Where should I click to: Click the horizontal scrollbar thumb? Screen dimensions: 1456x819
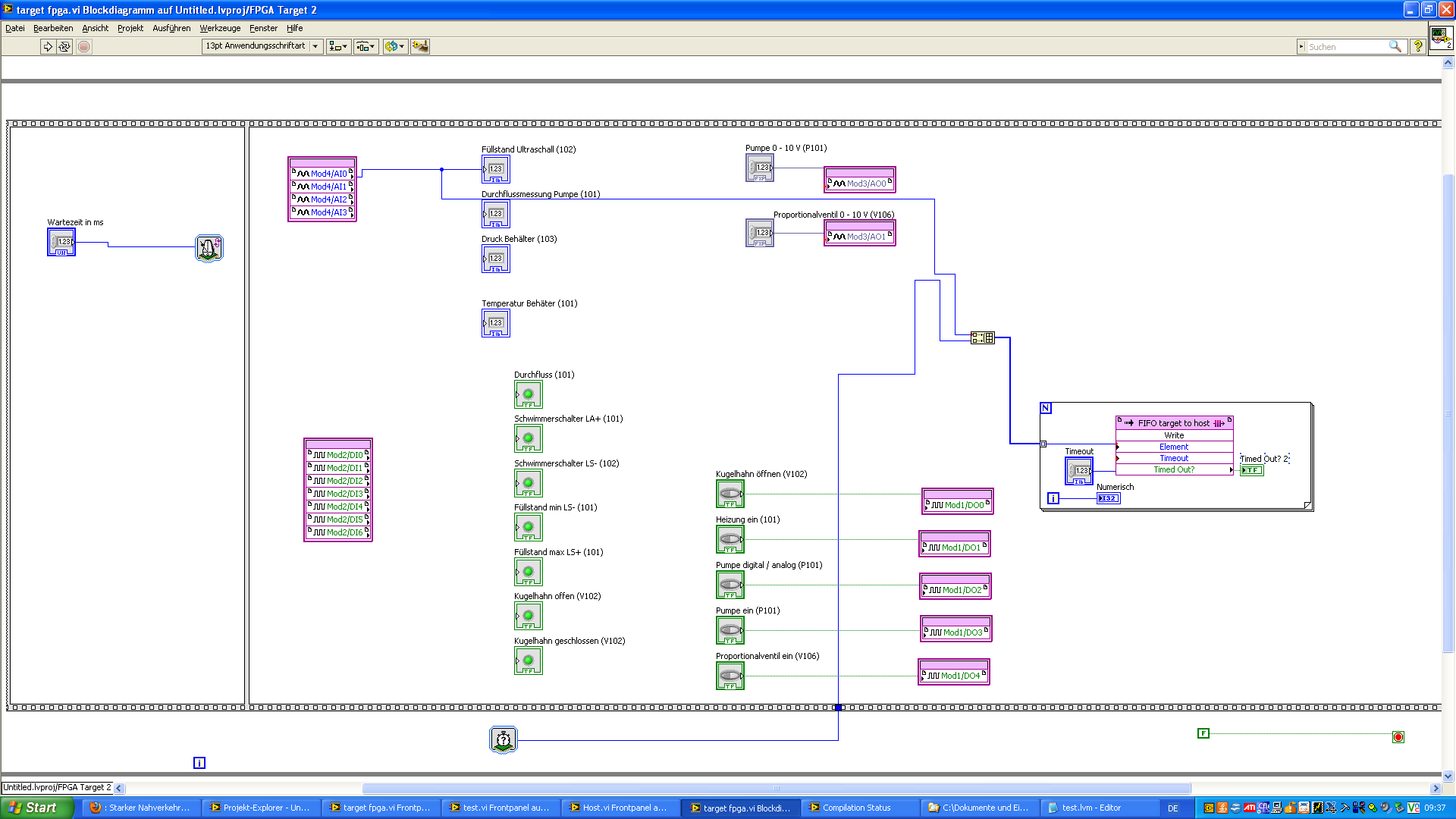tap(776, 788)
